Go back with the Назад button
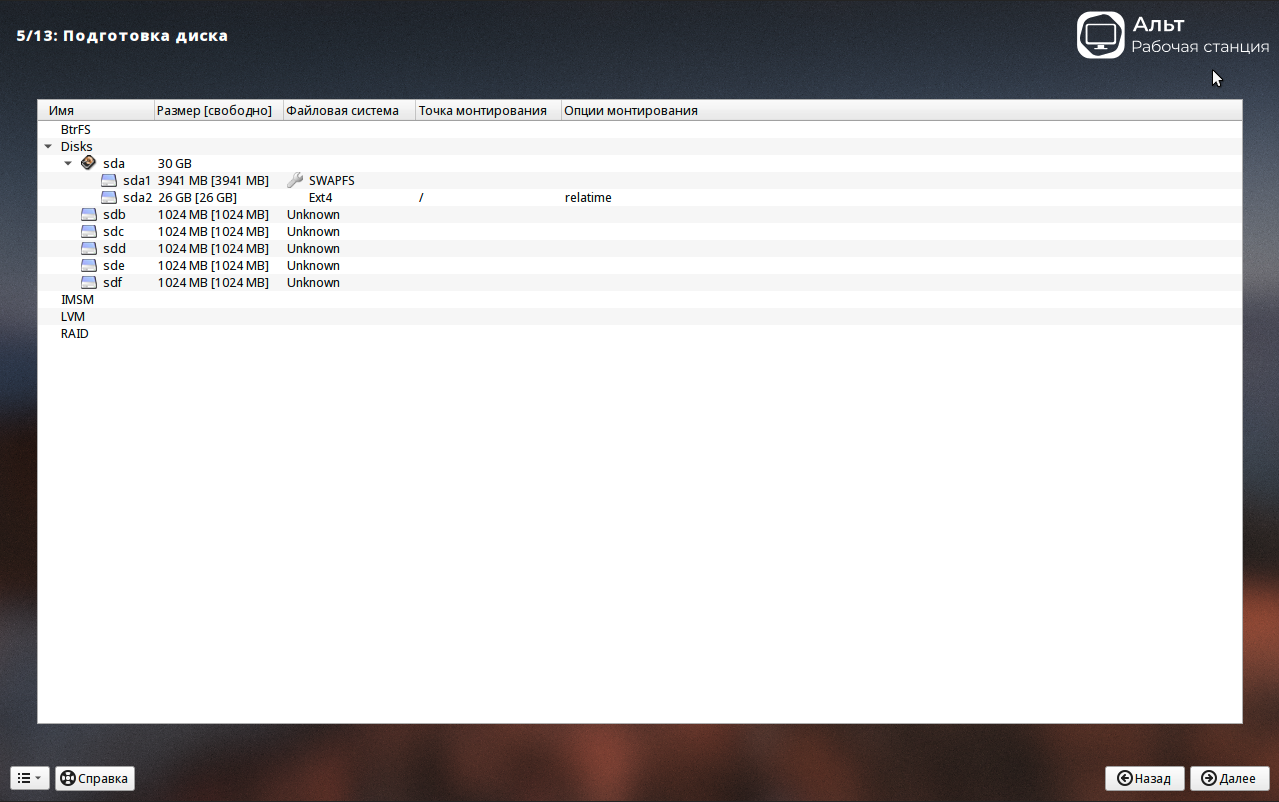 (x=1144, y=778)
